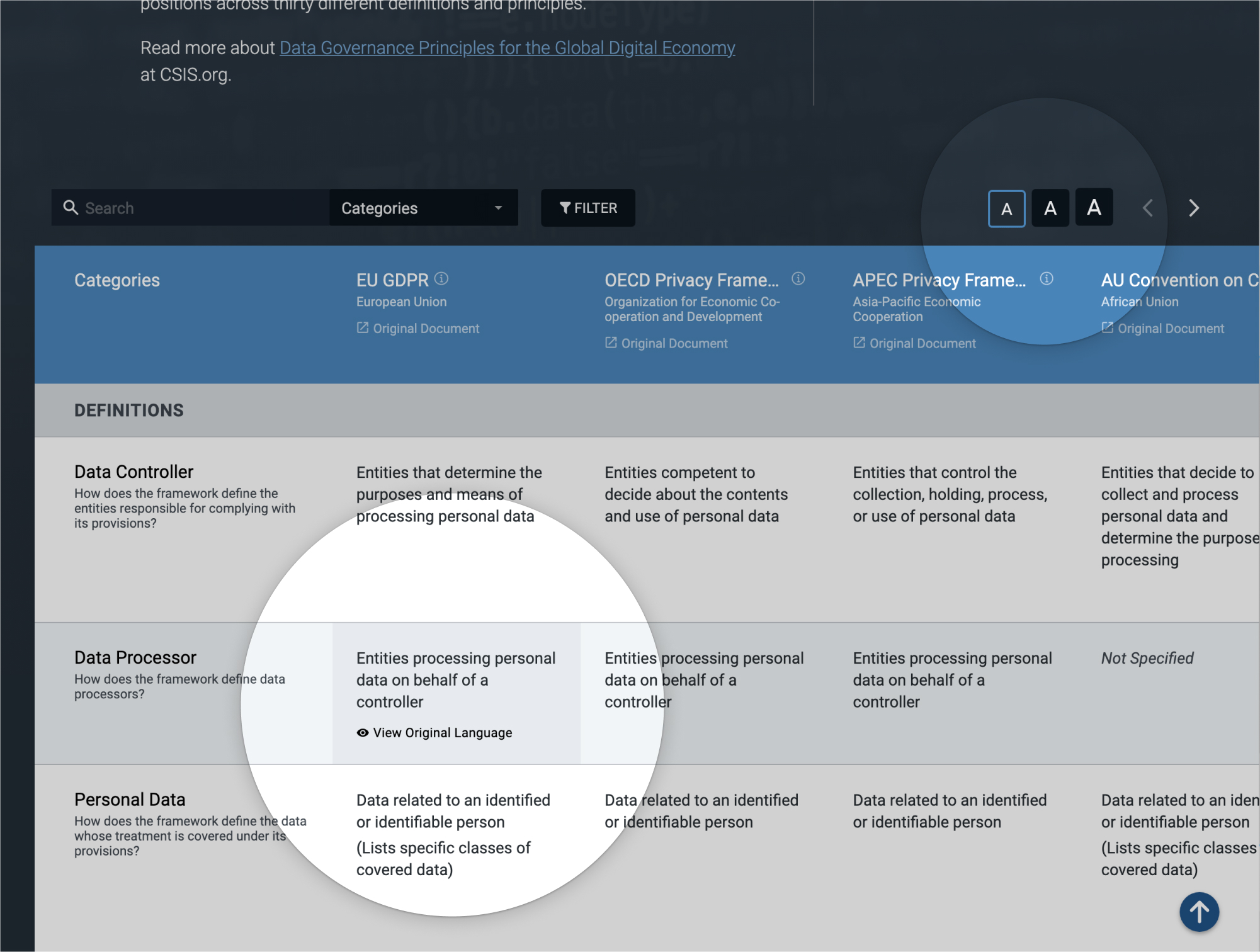
Task: Open OECD Original Document link
Action: point(666,343)
